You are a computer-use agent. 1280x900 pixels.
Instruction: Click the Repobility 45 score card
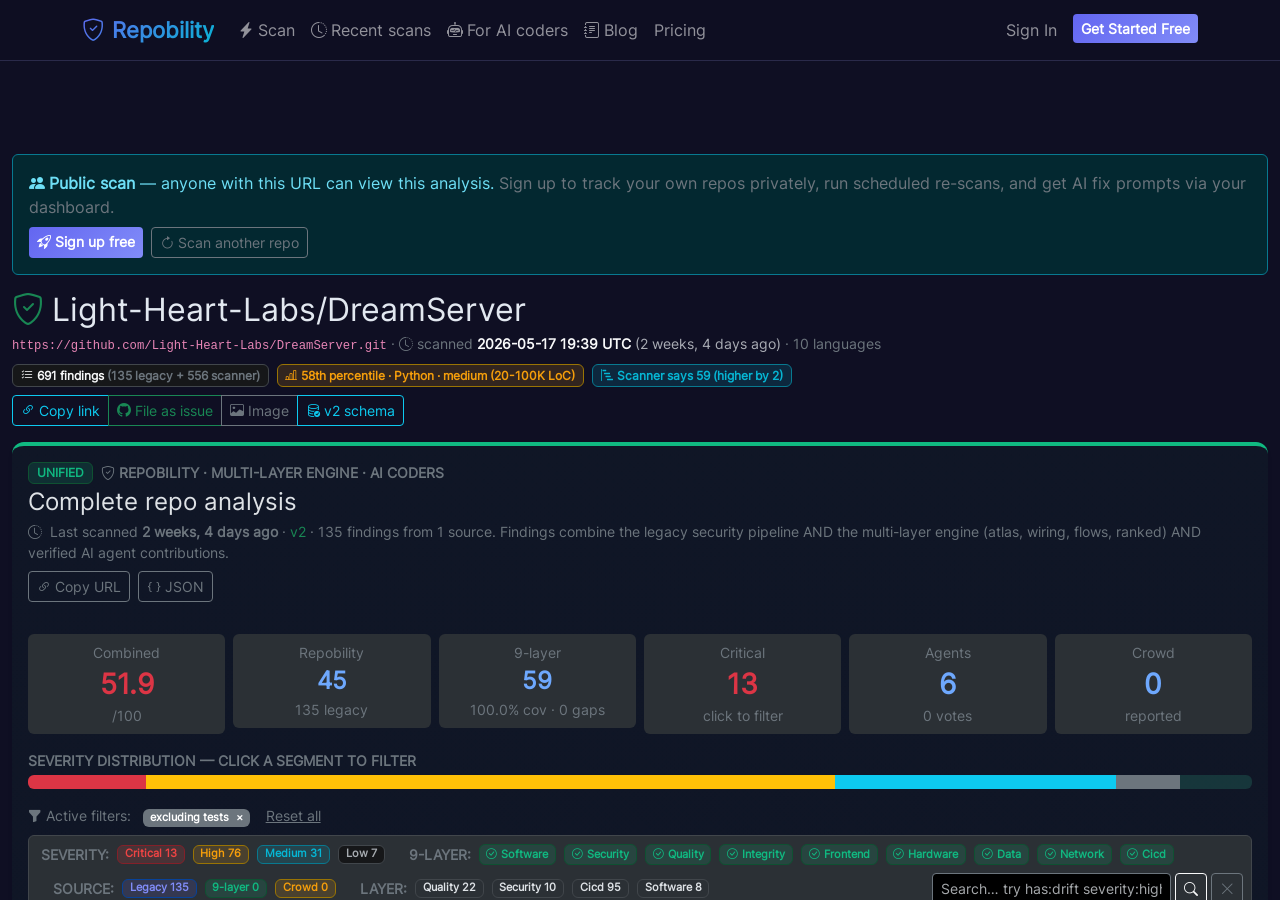point(332,681)
